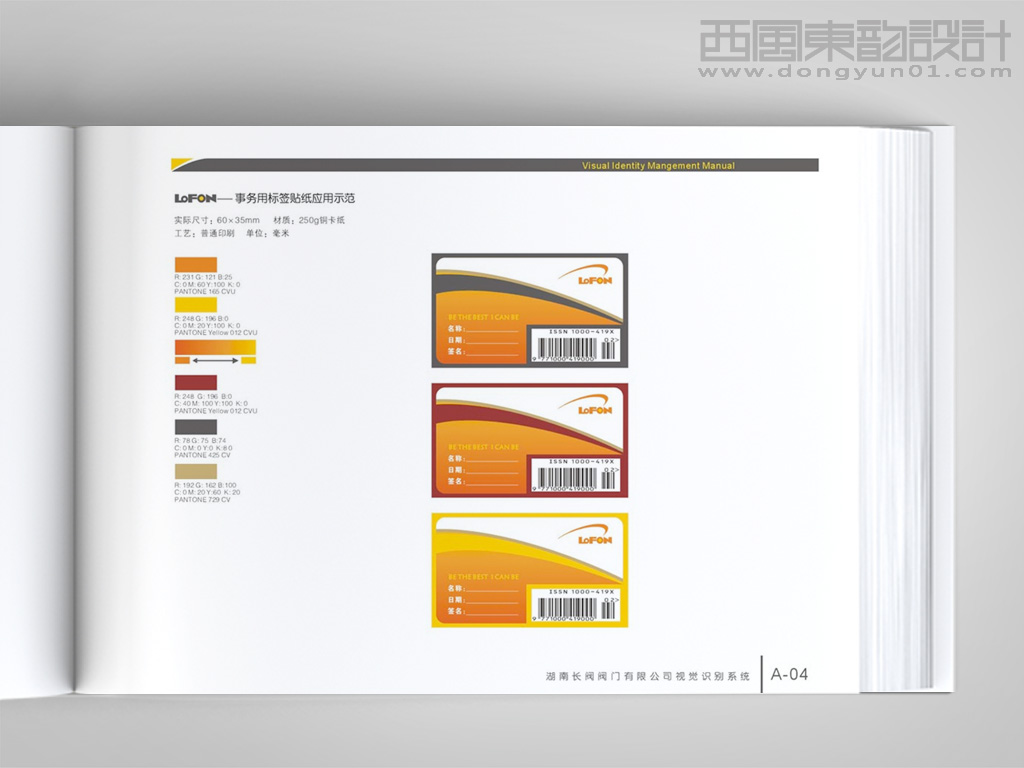Open the gray label design preview
The image size is (1024, 768).
click(528, 308)
